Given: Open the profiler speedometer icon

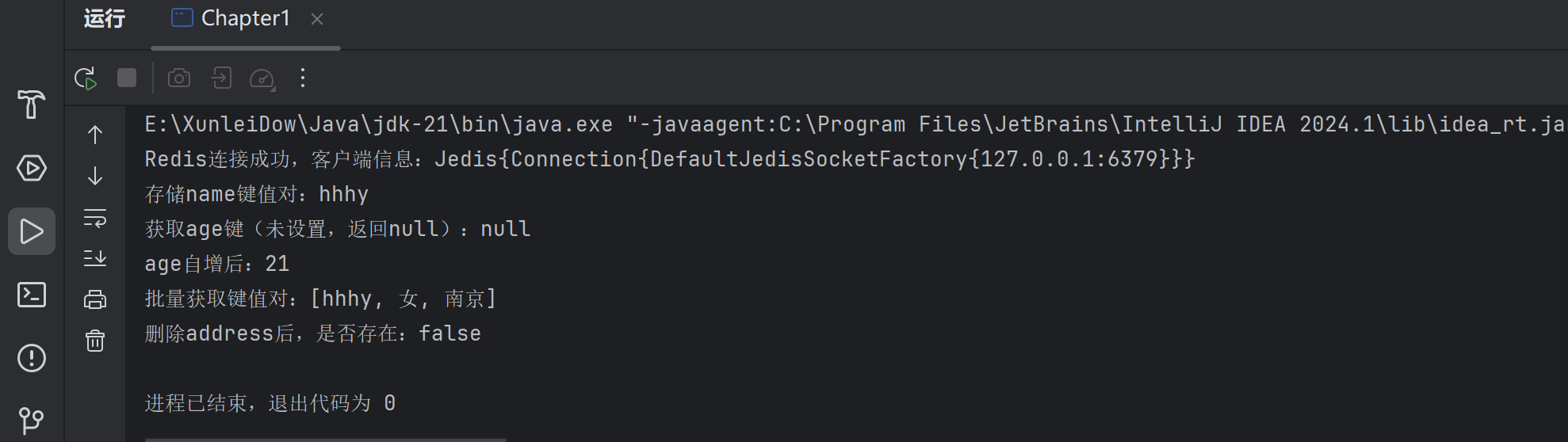Looking at the screenshot, I should [x=262, y=78].
